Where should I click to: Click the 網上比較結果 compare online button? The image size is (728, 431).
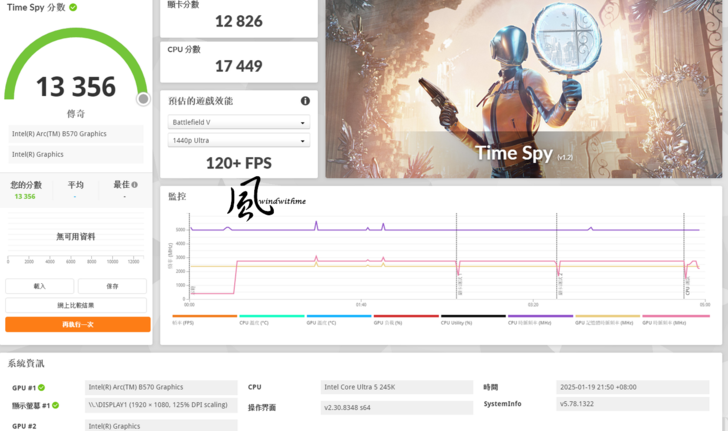[x=76, y=305]
